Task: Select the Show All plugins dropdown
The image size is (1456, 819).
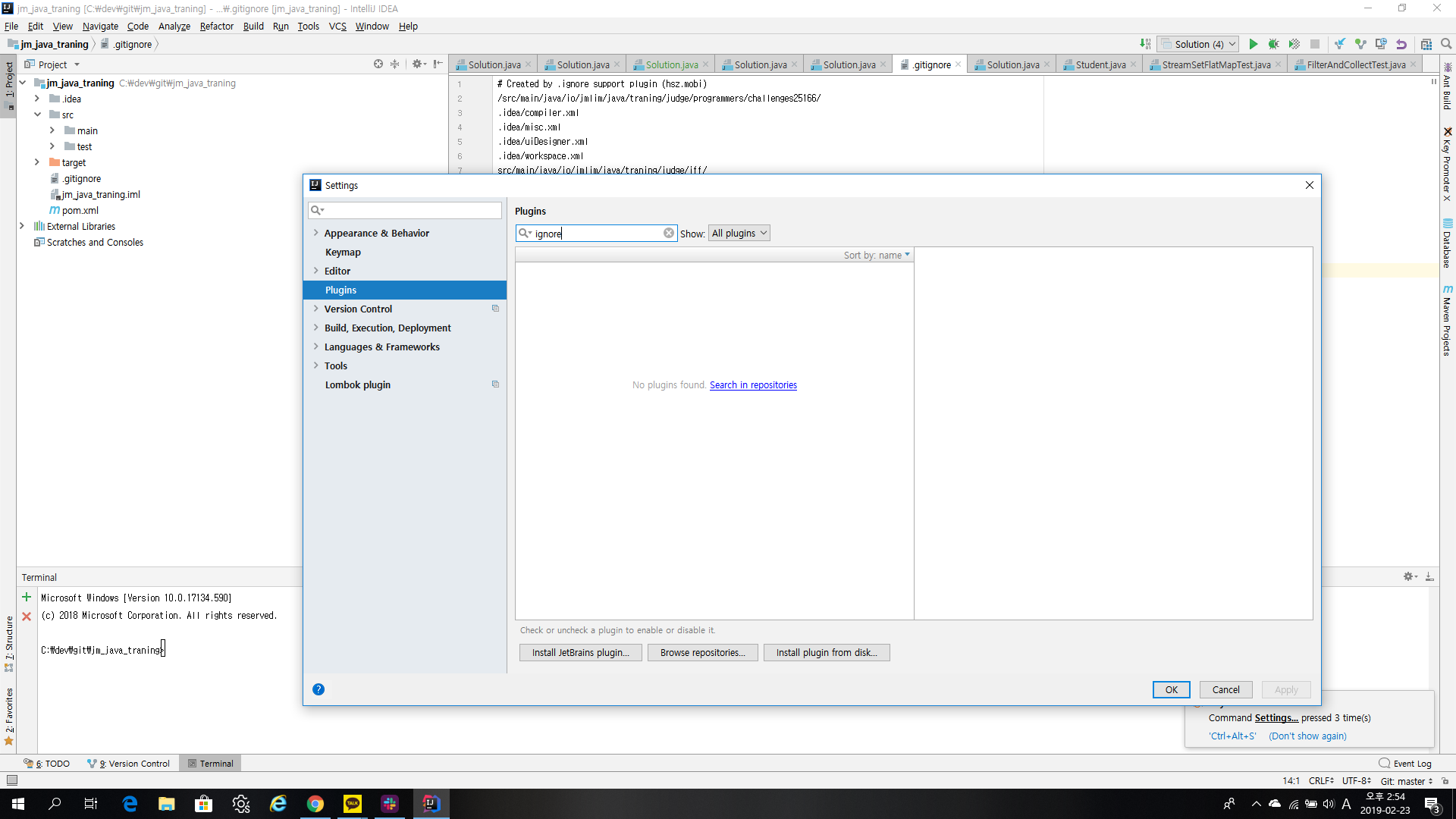Action: pos(738,233)
